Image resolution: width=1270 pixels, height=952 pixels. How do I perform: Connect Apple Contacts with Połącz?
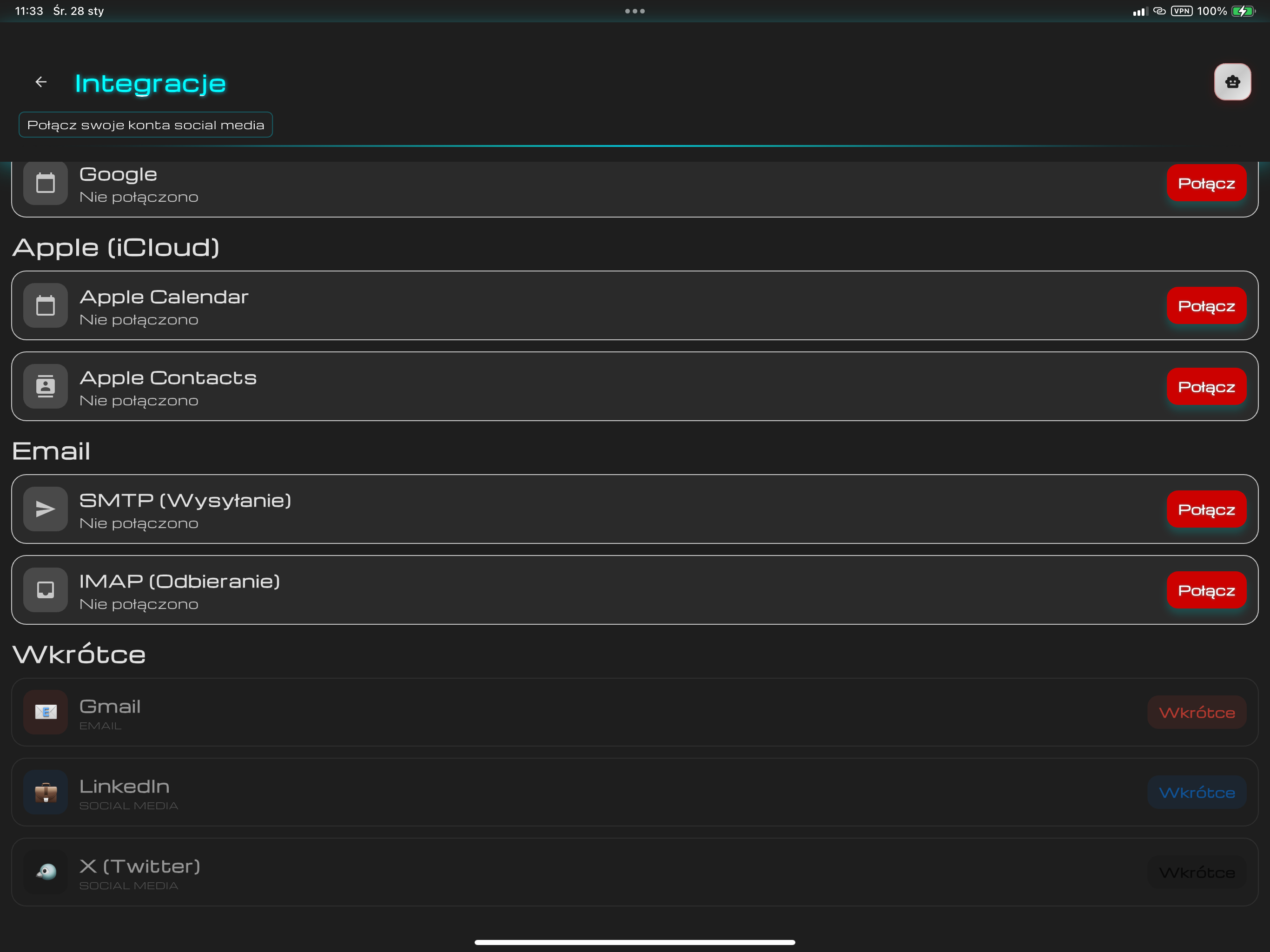[x=1206, y=386]
